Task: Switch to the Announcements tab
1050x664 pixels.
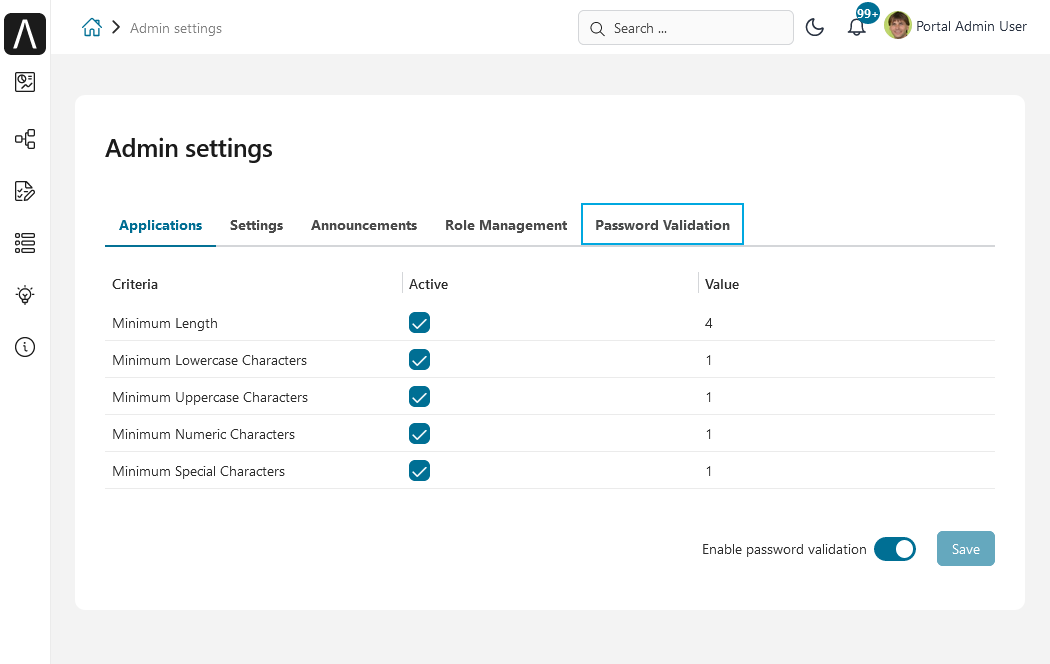Action: click(364, 225)
